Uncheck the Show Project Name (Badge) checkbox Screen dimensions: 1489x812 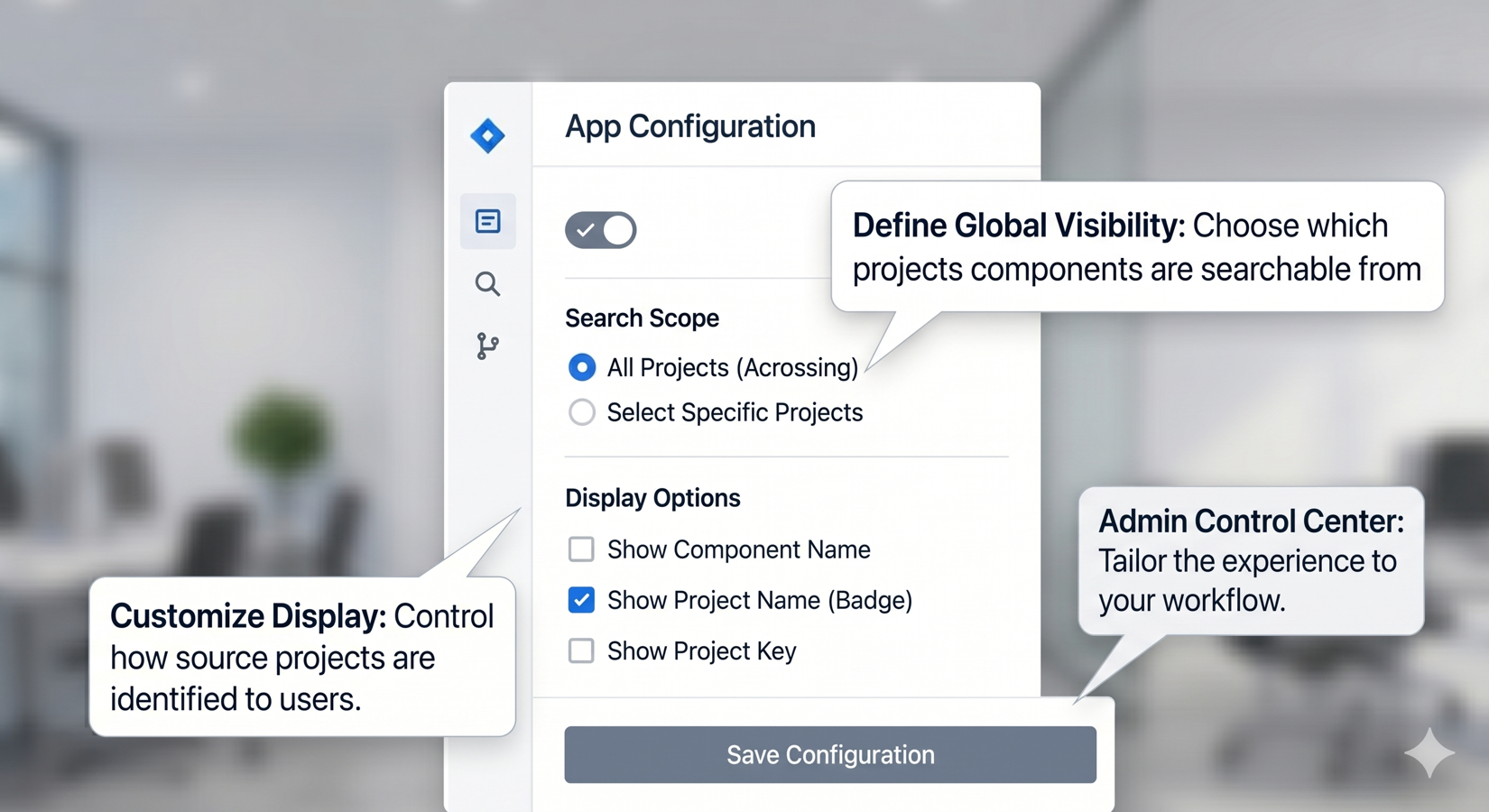(x=581, y=600)
